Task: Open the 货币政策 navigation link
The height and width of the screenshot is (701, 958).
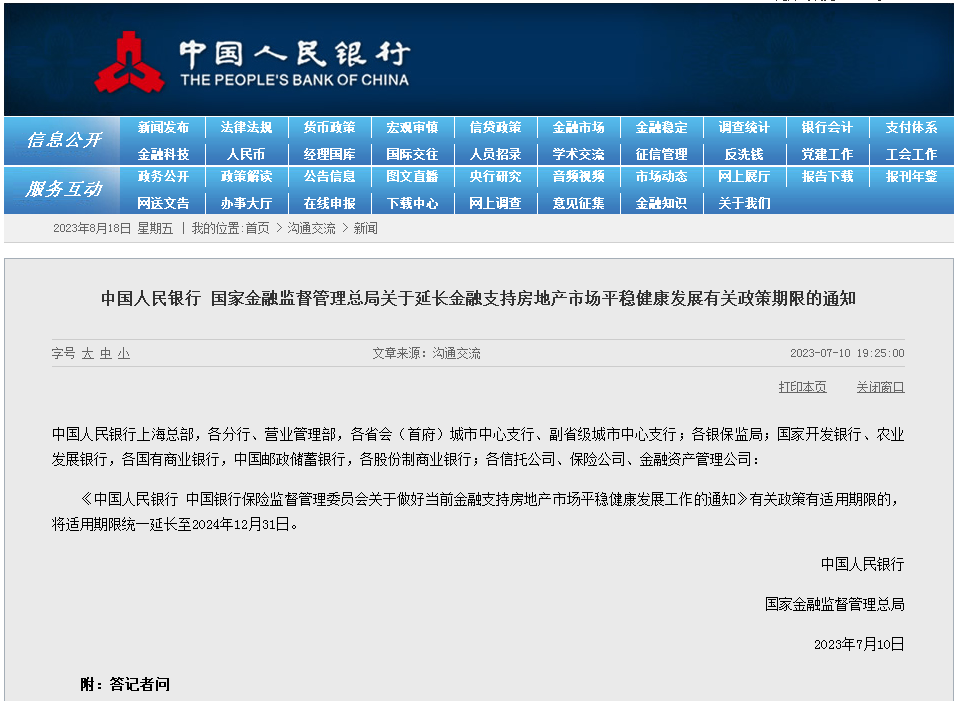Action: [329, 128]
